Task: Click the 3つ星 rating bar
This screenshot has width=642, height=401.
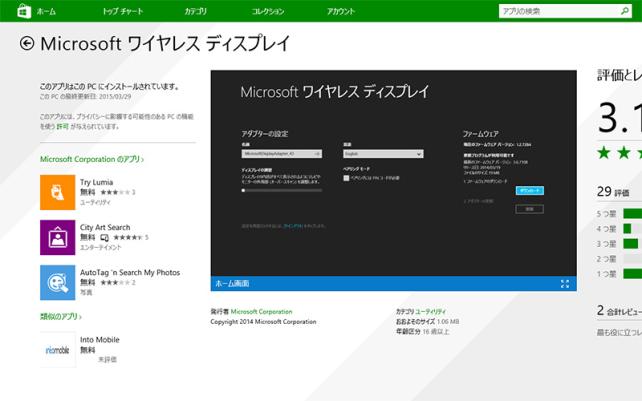Action: [x=633, y=244]
